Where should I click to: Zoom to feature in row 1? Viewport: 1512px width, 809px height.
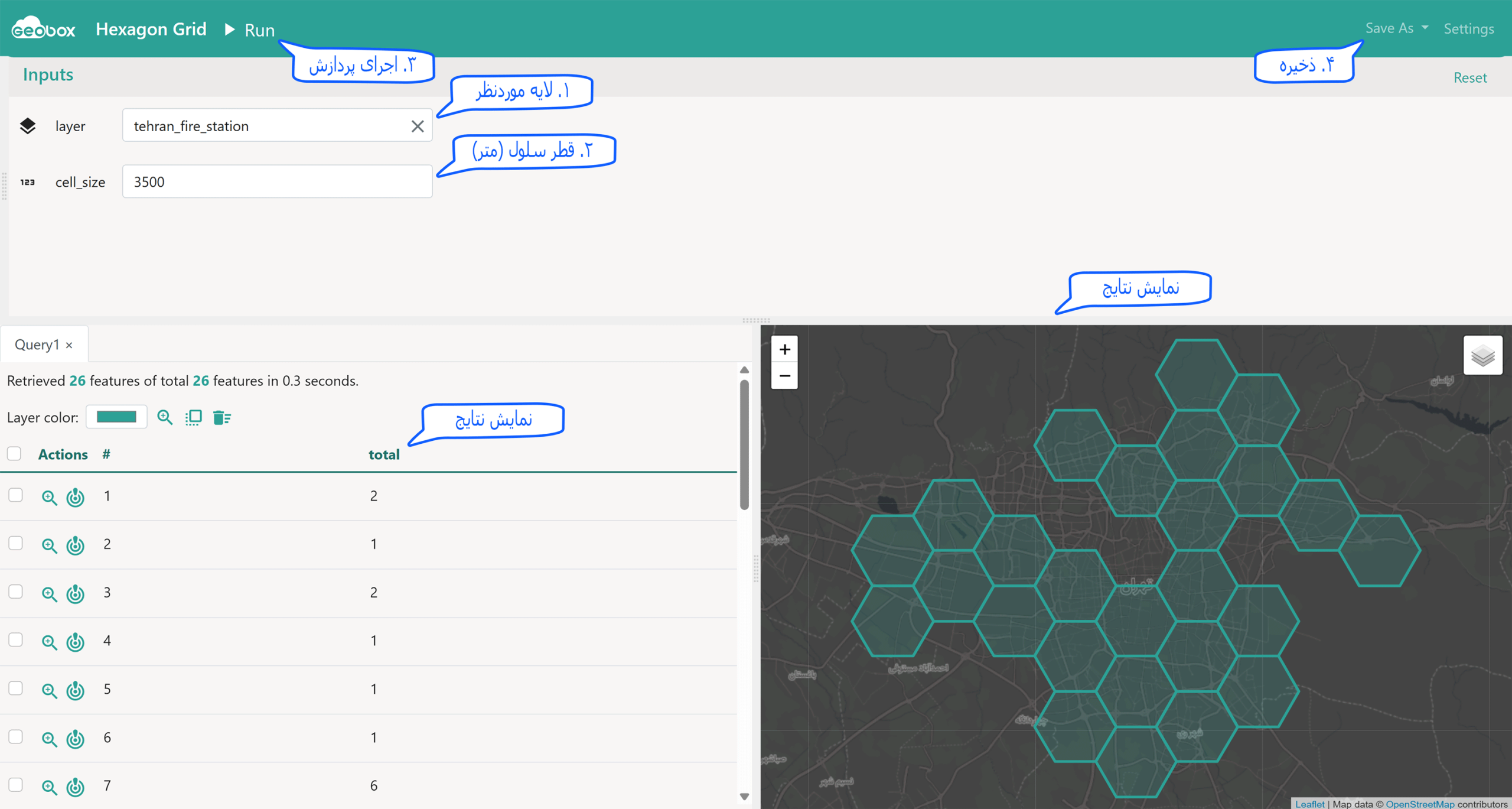(x=49, y=497)
